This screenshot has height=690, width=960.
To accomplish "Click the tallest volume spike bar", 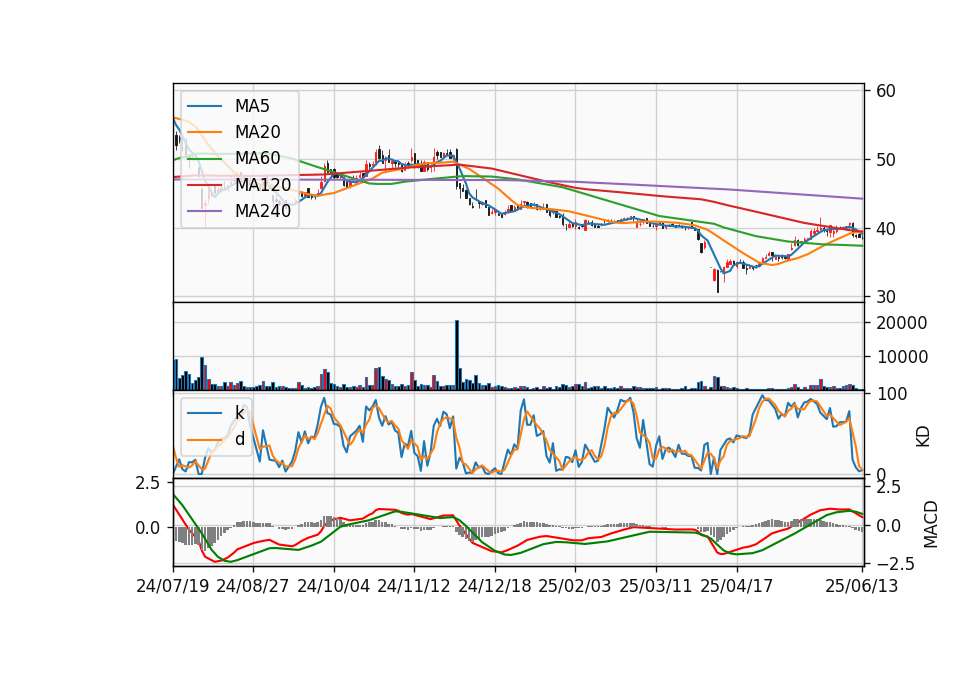I will (457, 354).
